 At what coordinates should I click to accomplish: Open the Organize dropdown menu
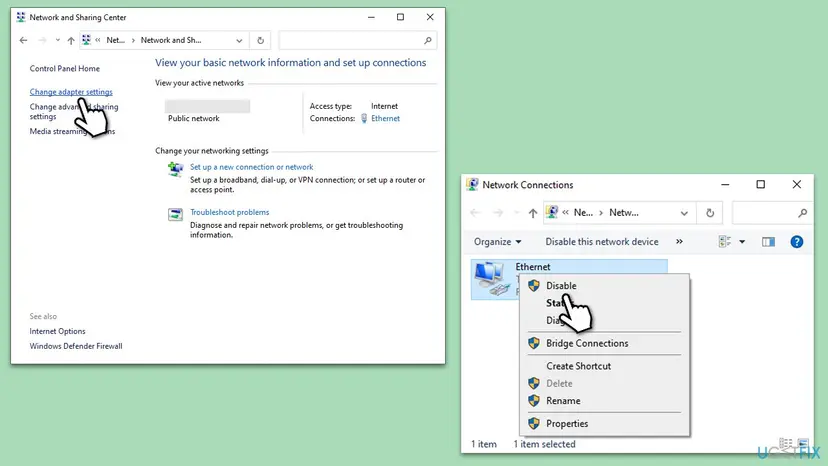point(497,241)
